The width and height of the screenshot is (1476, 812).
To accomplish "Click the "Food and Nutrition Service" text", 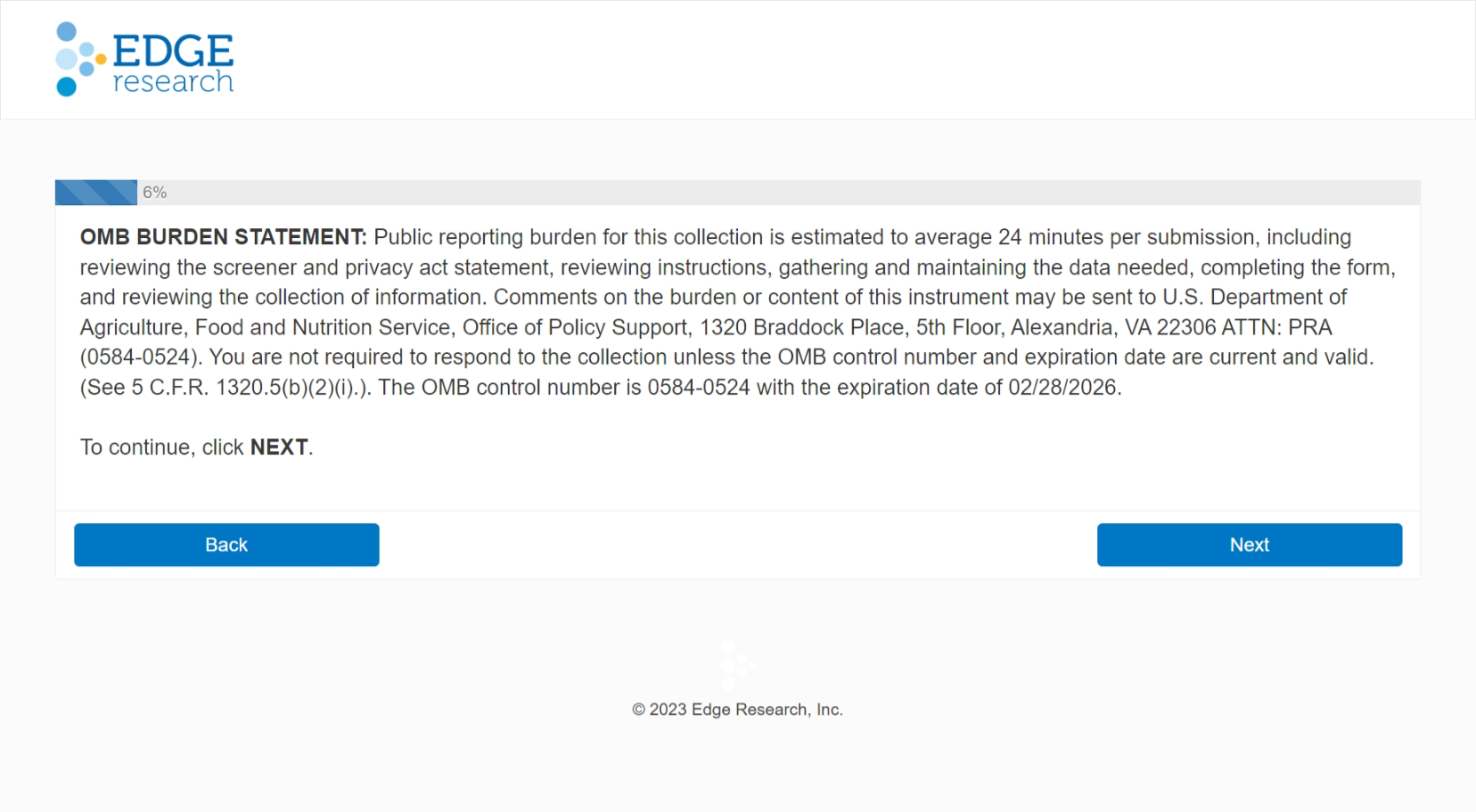I will 323,328.
